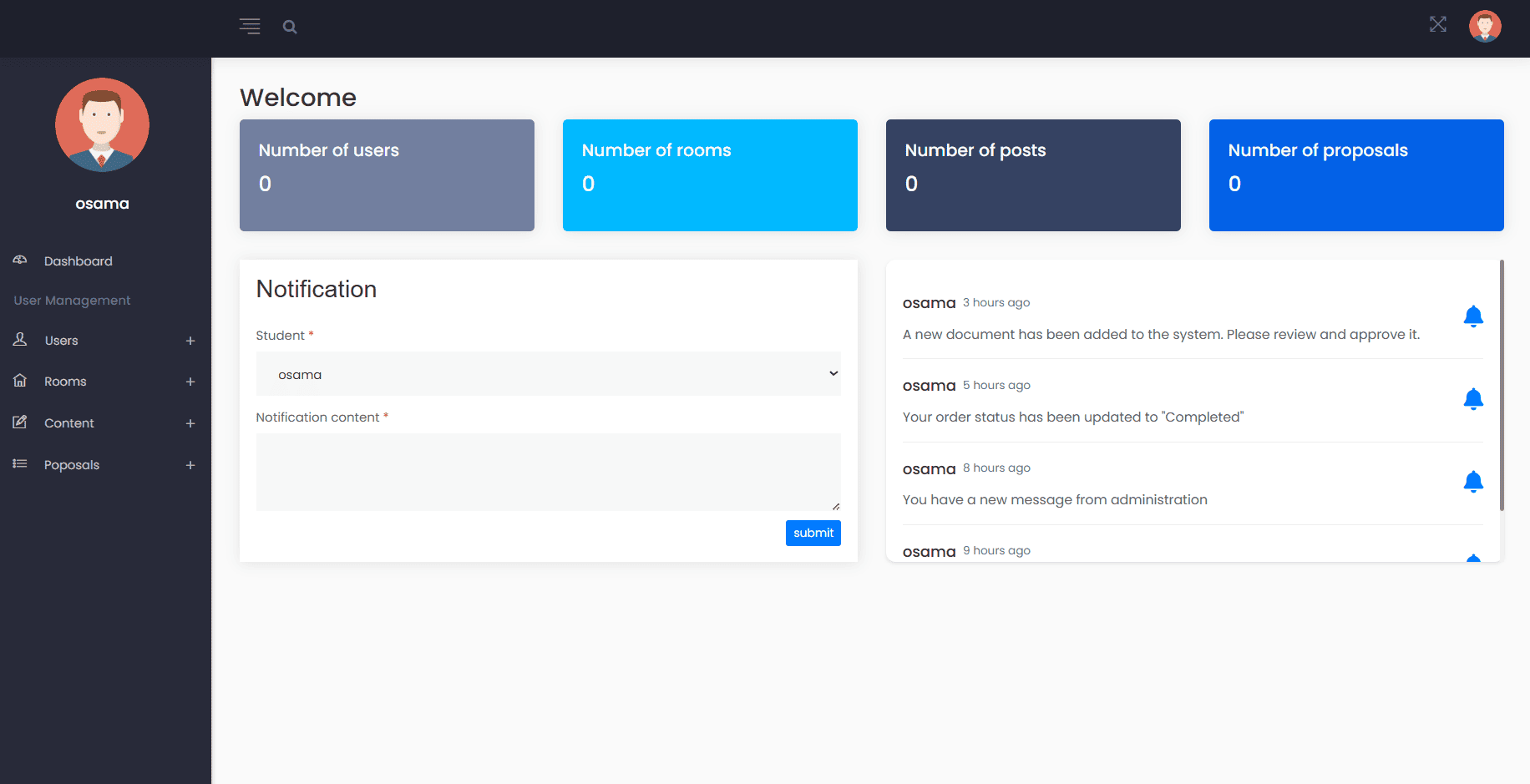Click the large osama profile picture in sidebar
1530x784 pixels.
pyautogui.click(x=102, y=125)
